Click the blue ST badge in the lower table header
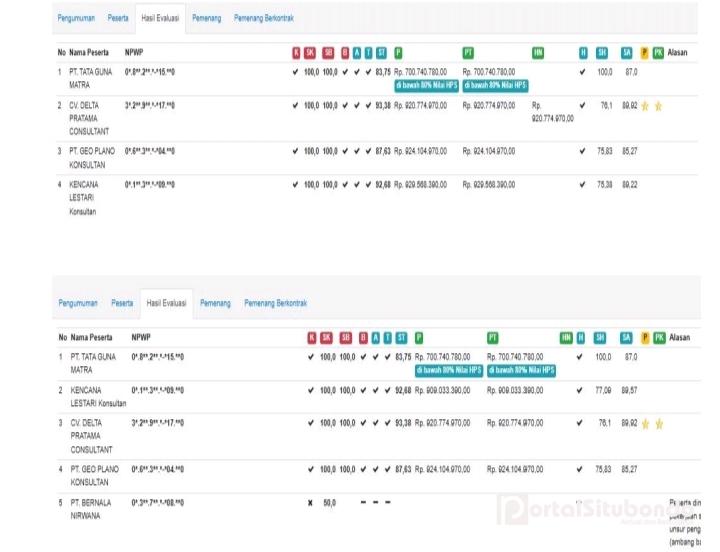This screenshot has height=552, width=720. (x=401, y=337)
